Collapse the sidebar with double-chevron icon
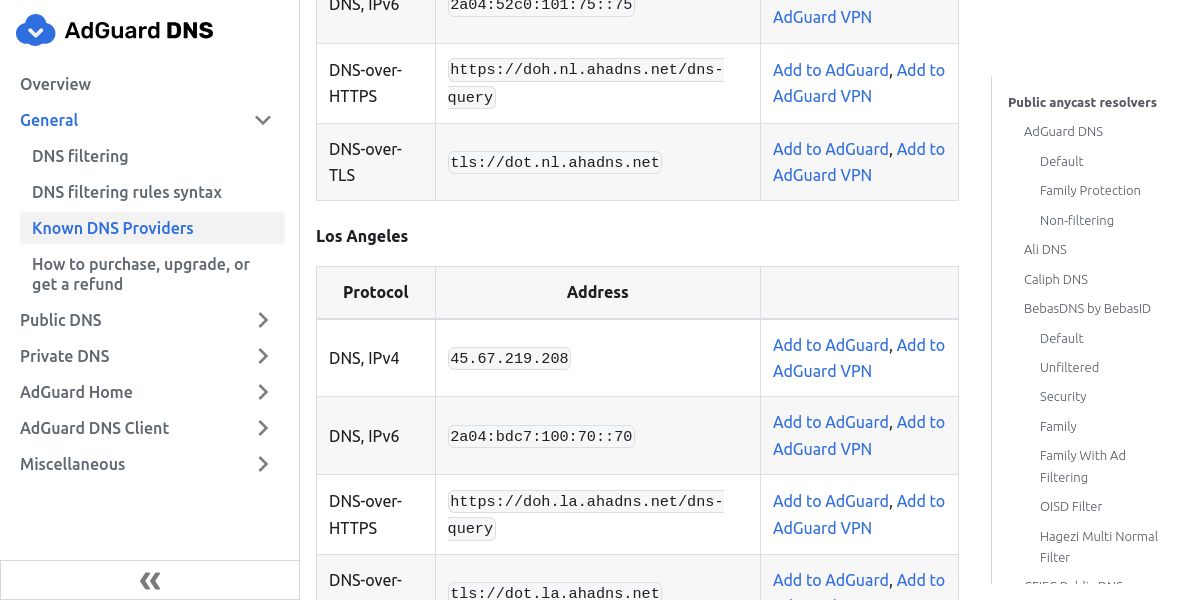1200x600 pixels. (x=150, y=580)
